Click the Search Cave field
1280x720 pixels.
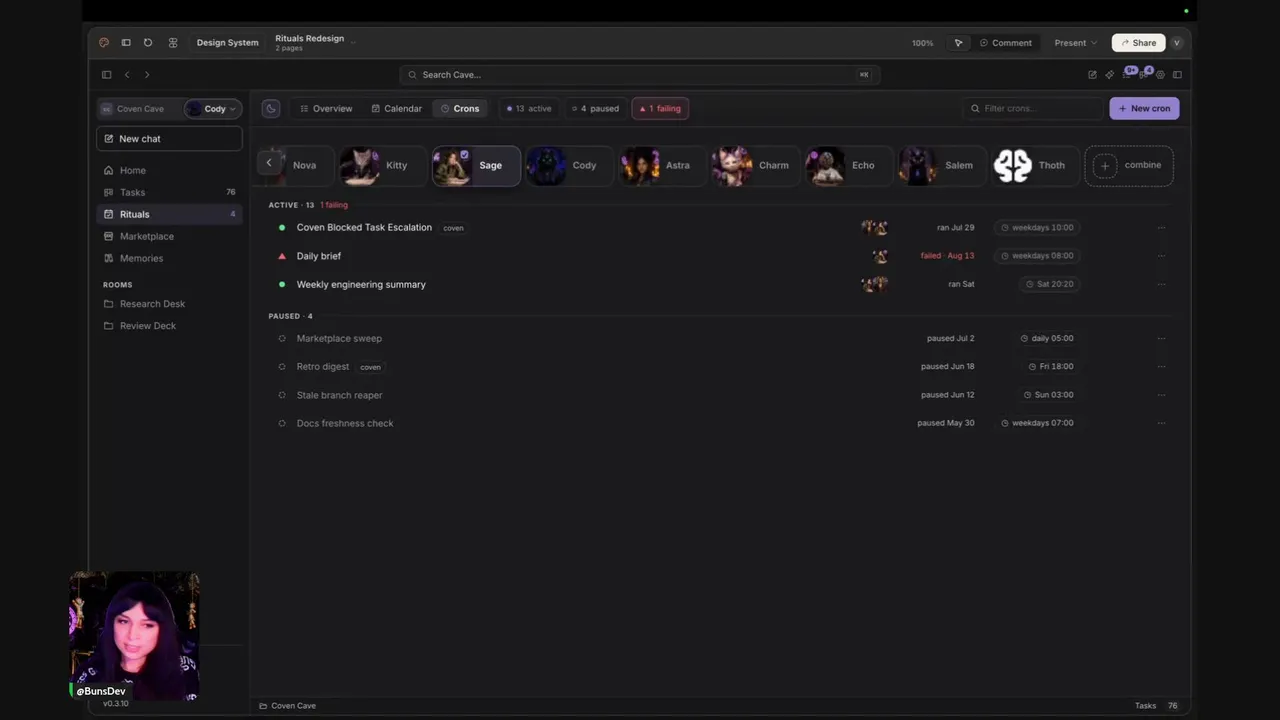click(640, 75)
